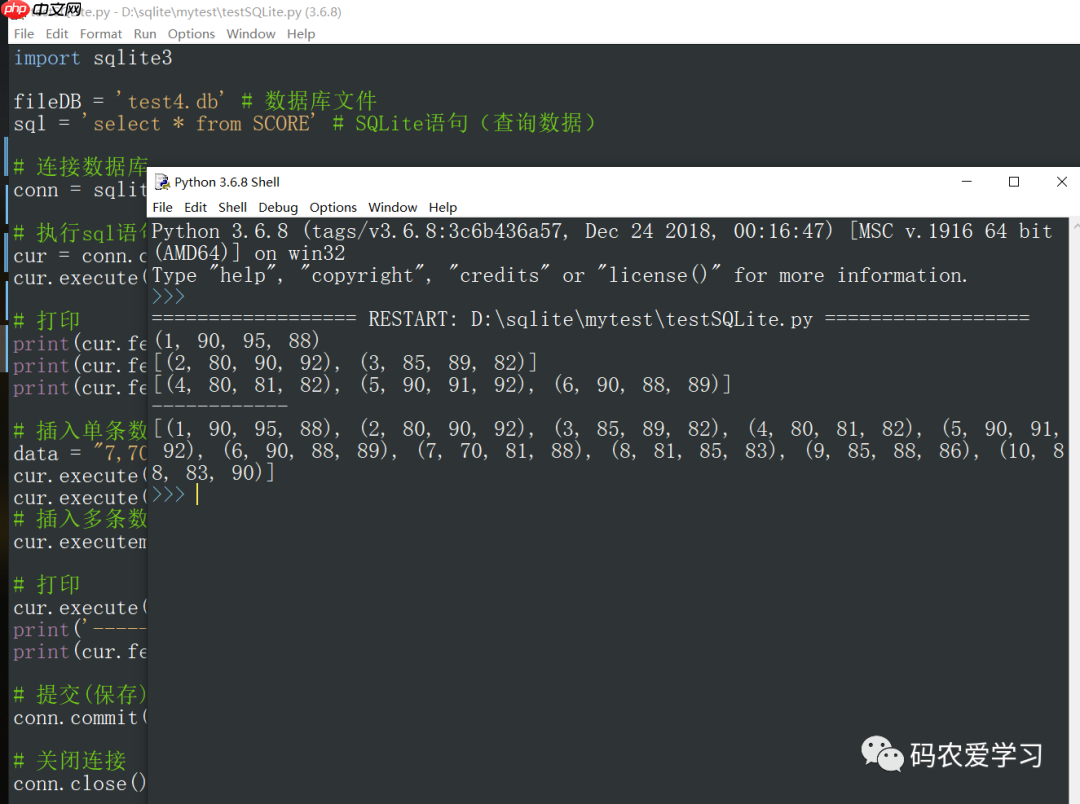Click the Python Shell title bar icon
1080x804 pixels.
163,182
